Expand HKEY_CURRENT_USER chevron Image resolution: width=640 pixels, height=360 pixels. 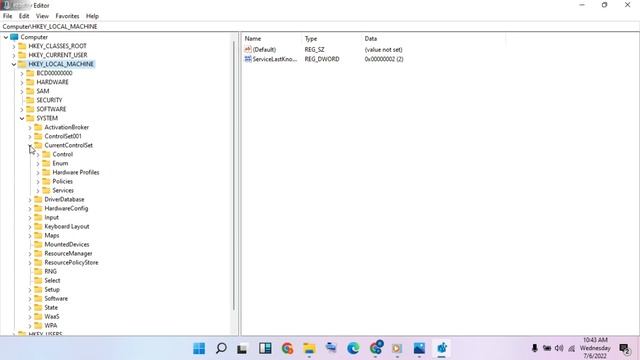point(14,55)
